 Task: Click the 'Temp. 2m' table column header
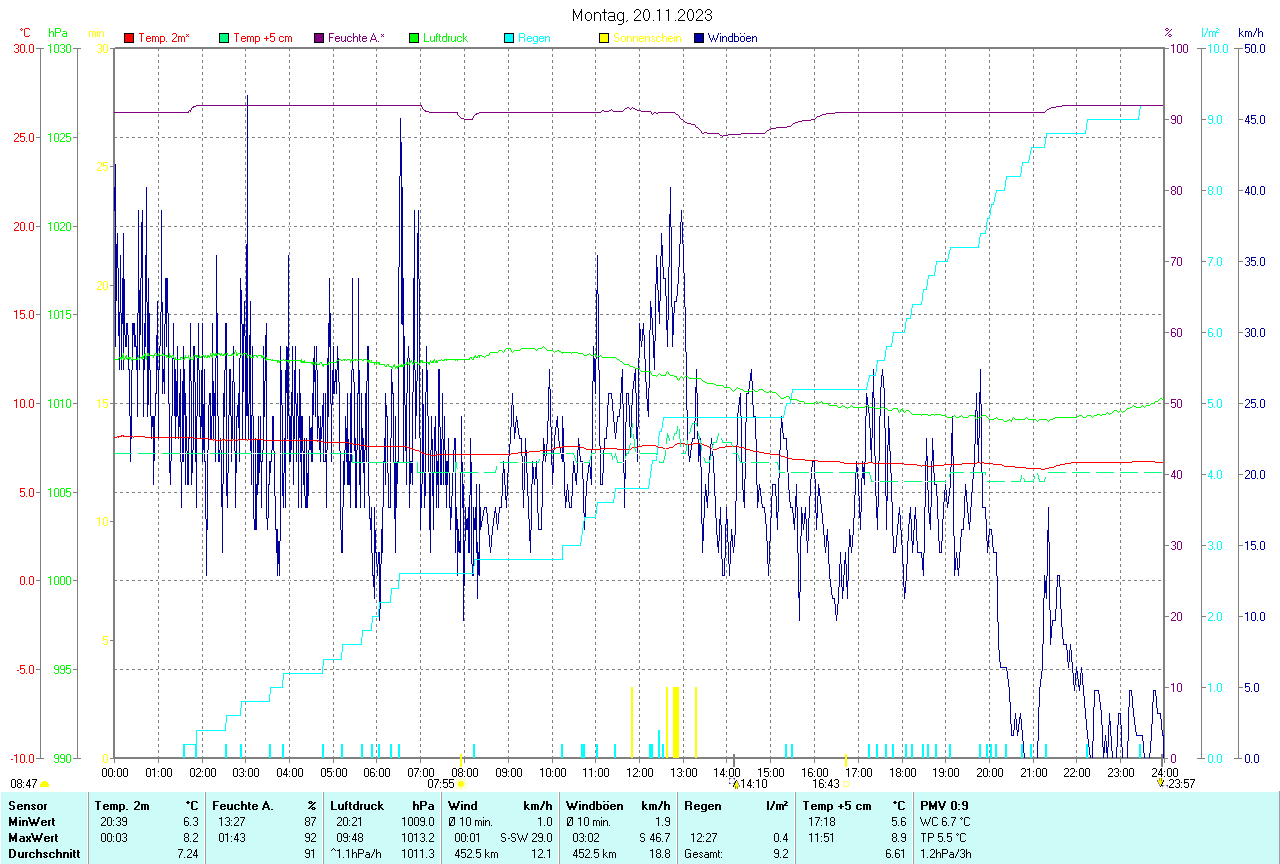pyautogui.click(x=122, y=805)
